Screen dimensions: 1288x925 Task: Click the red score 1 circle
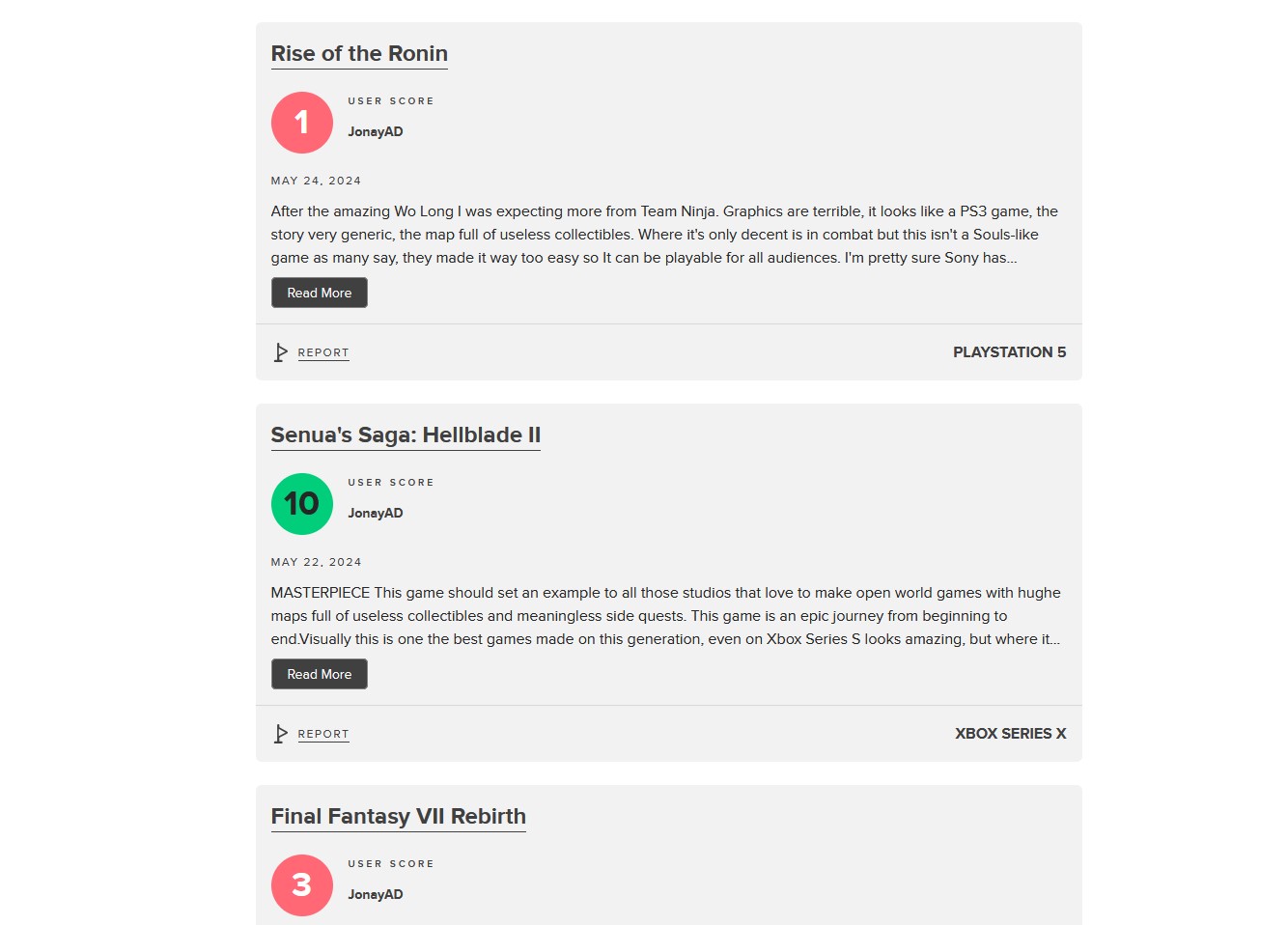click(x=302, y=123)
